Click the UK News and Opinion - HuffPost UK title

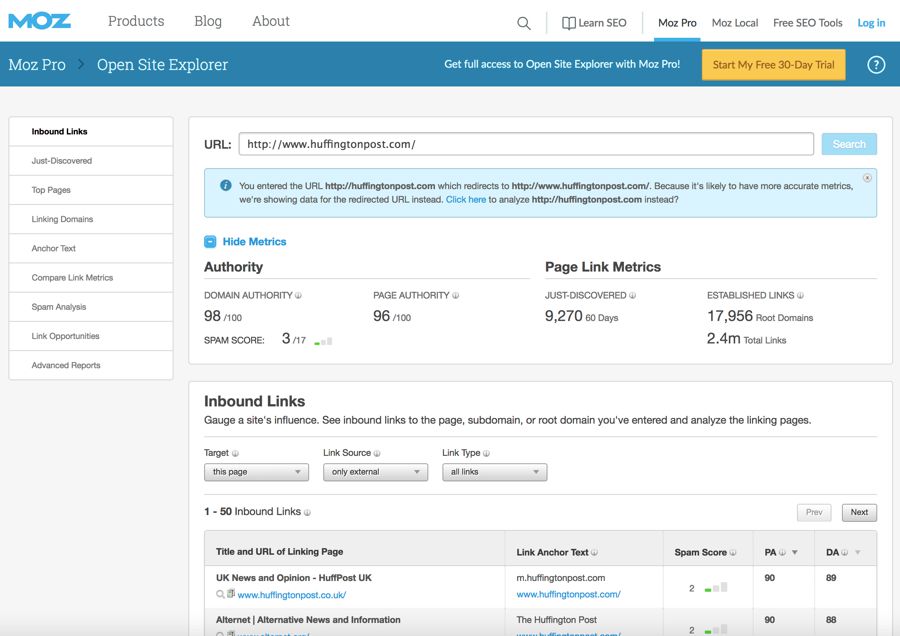point(294,578)
